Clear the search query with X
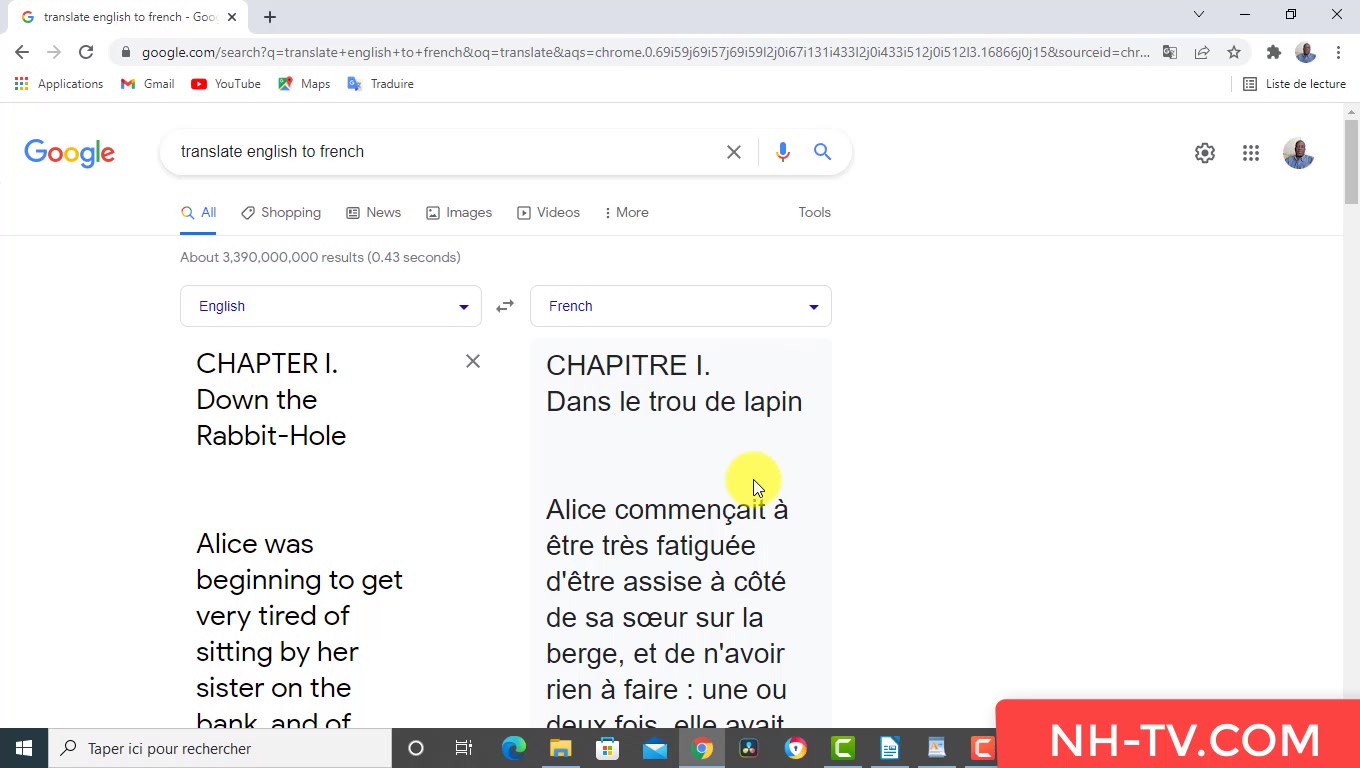 pyautogui.click(x=734, y=152)
